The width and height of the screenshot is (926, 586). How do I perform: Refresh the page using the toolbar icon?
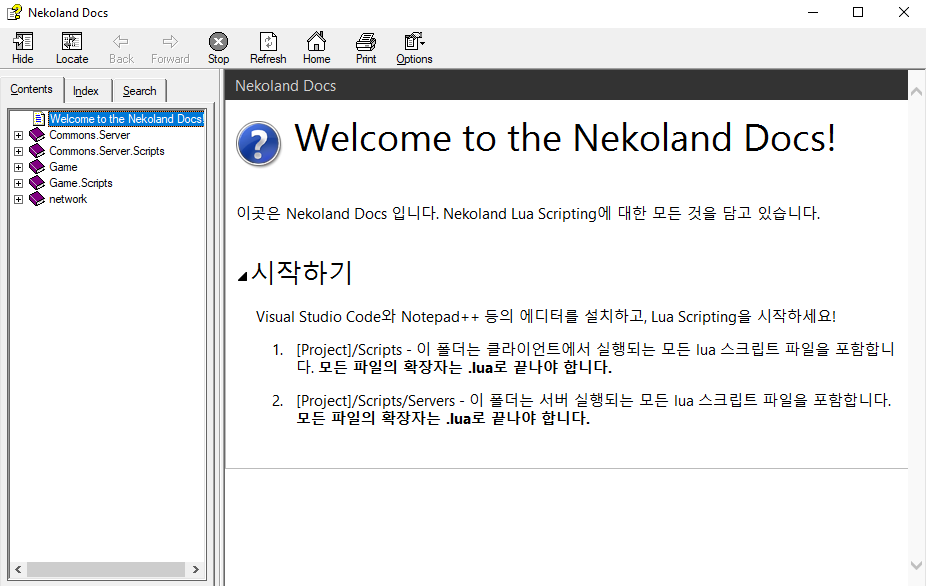point(268,42)
